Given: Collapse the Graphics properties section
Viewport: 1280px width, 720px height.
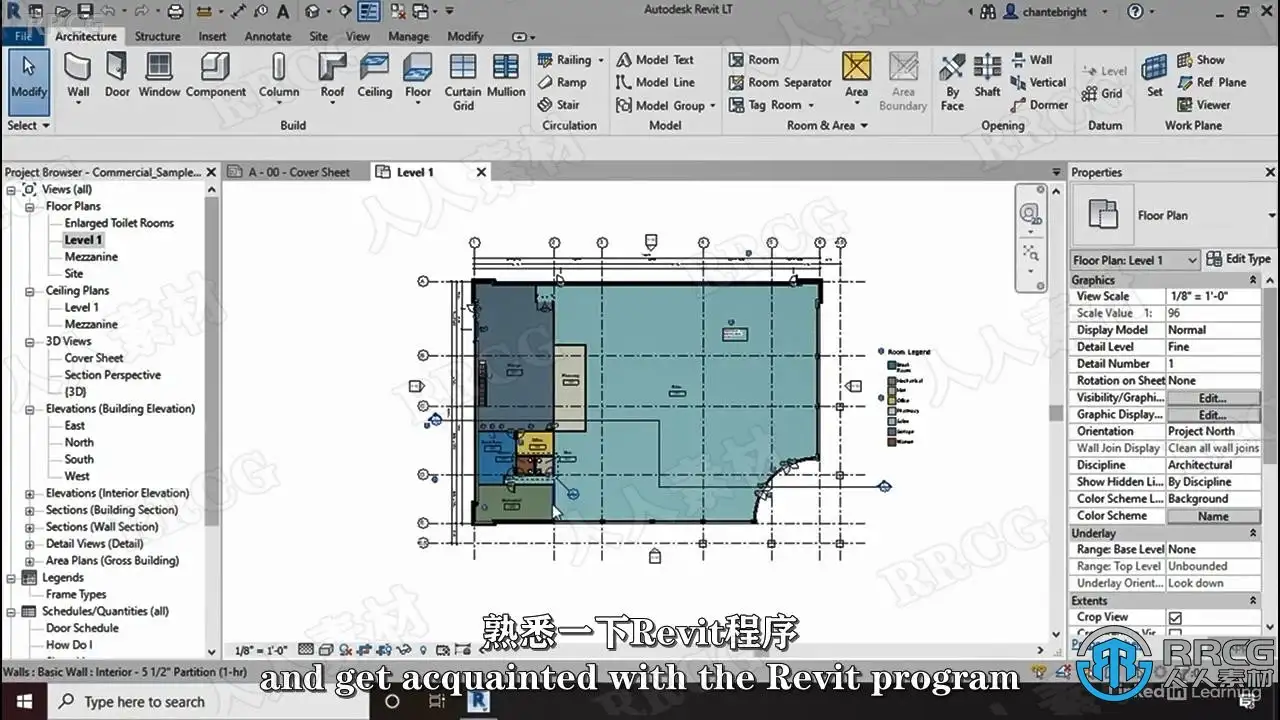Looking at the screenshot, I should tap(1254, 281).
